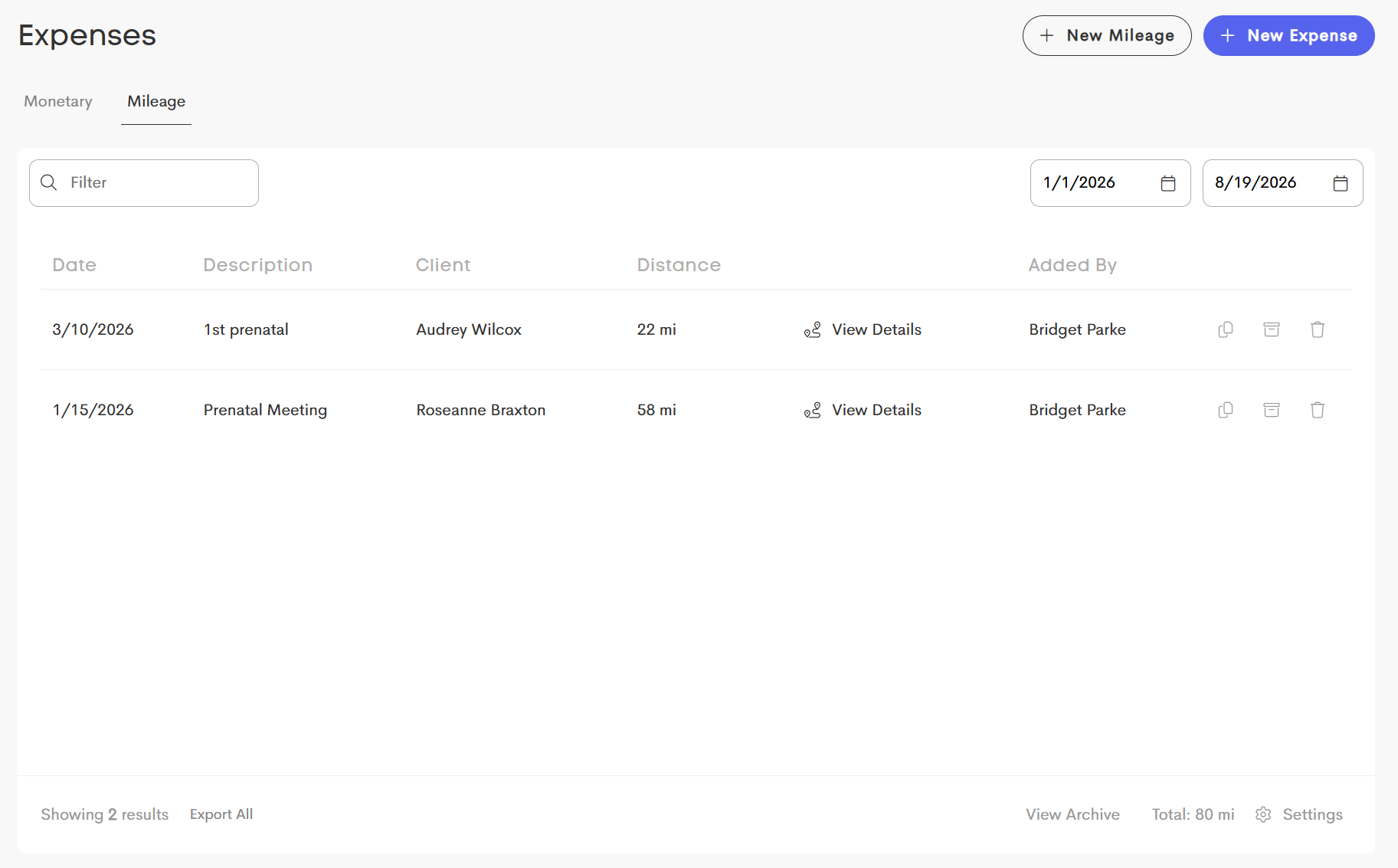Open calendar picker for 8/19/2026 end date
Viewport: 1398px width, 868px height.
[1341, 183]
